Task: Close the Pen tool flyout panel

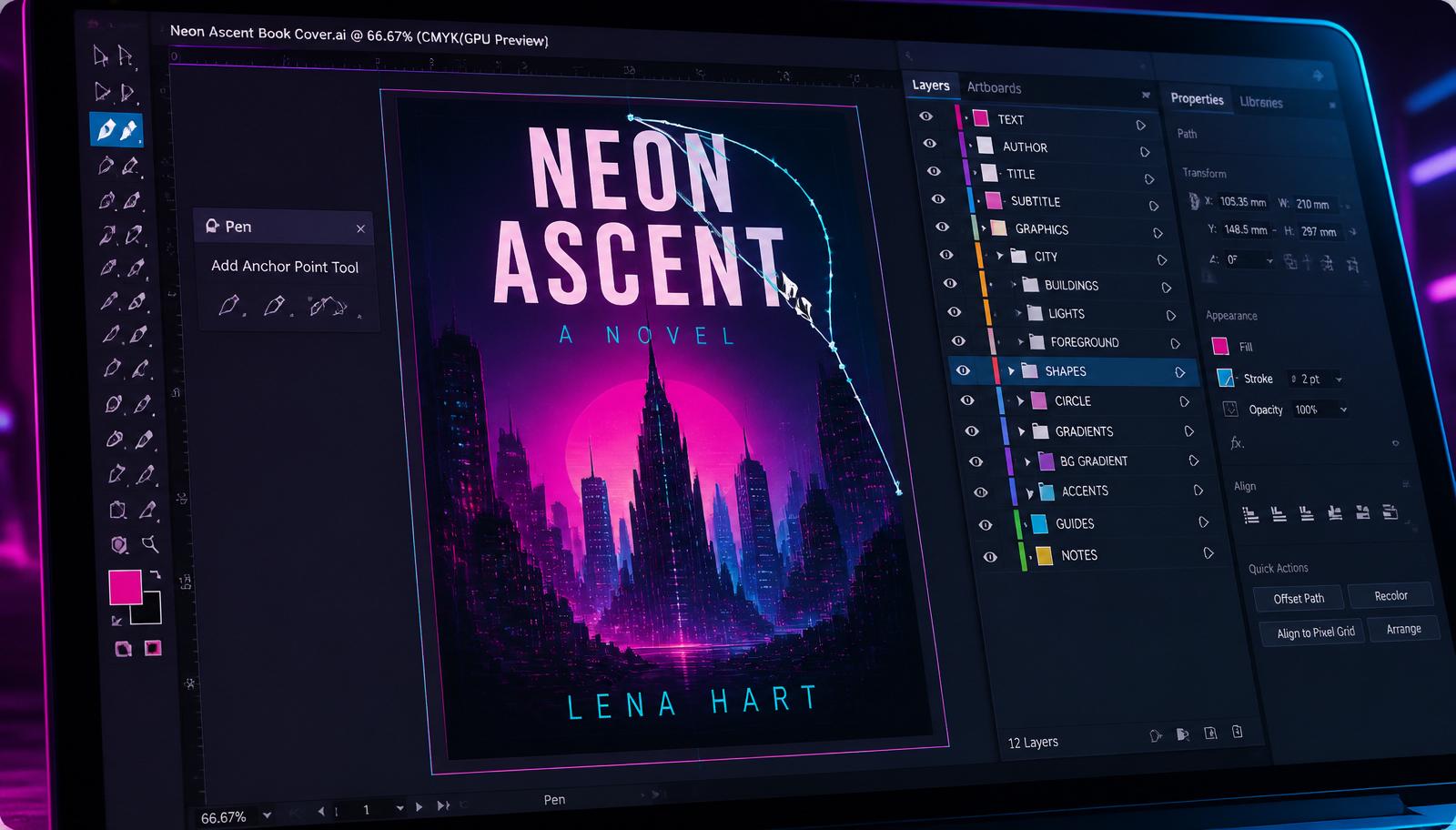Action: 360,228
